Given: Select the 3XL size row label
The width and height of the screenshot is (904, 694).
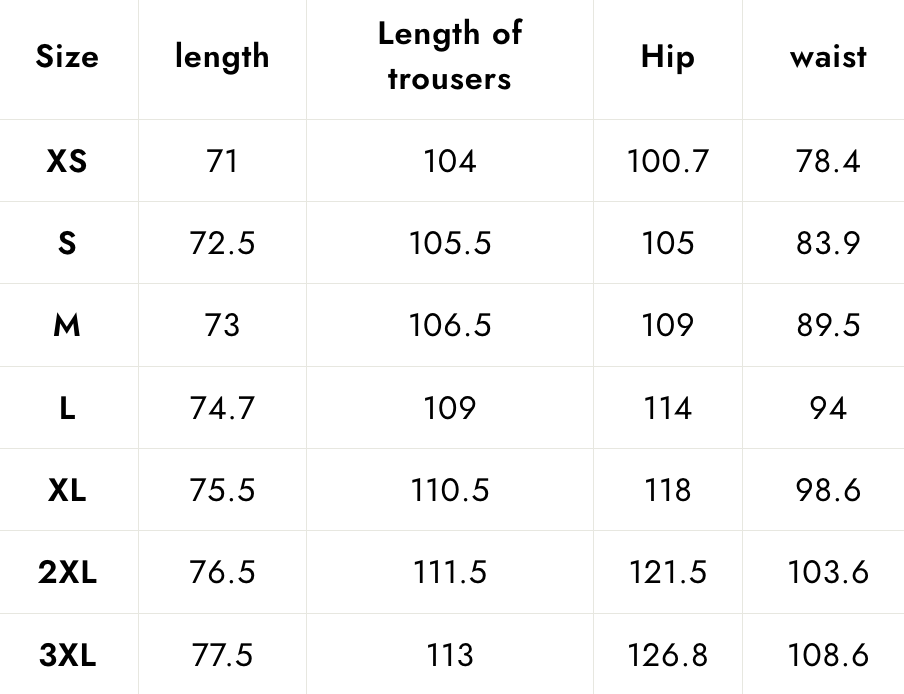Looking at the screenshot, I should 67,655.
